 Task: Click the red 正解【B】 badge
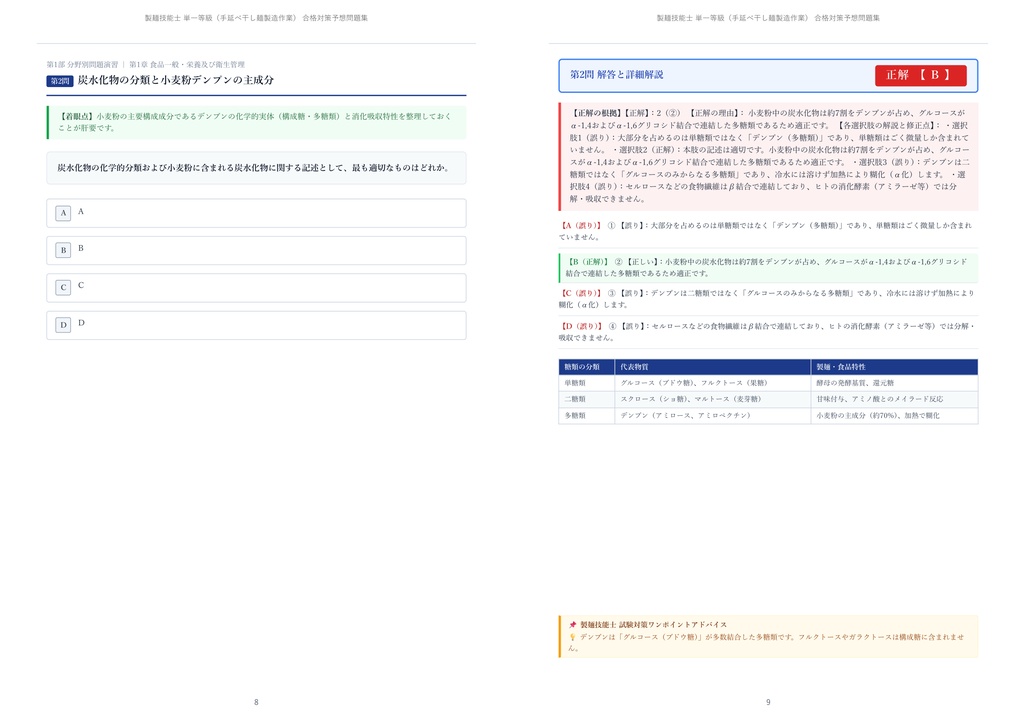pyautogui.click(x=920, y=75)
